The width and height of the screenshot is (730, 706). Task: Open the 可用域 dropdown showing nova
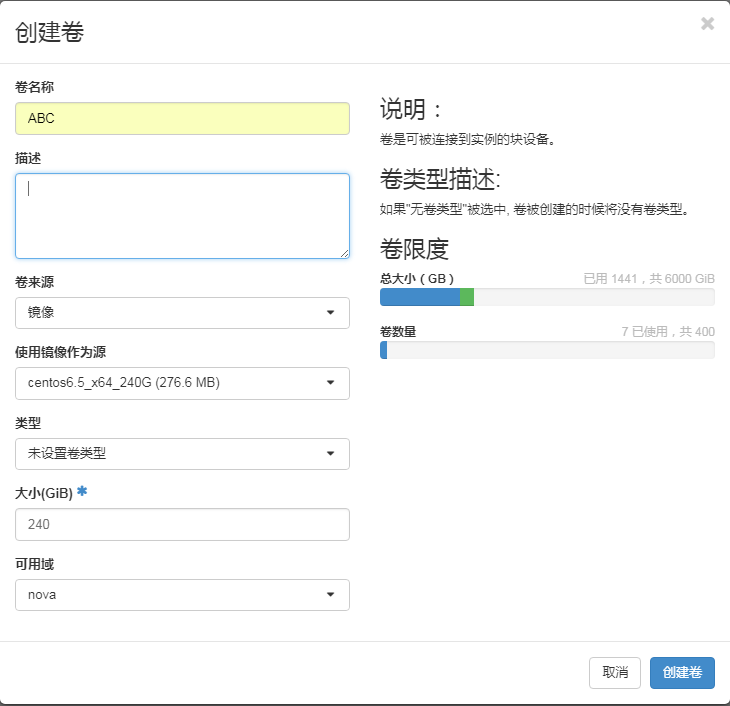point(182,595)
